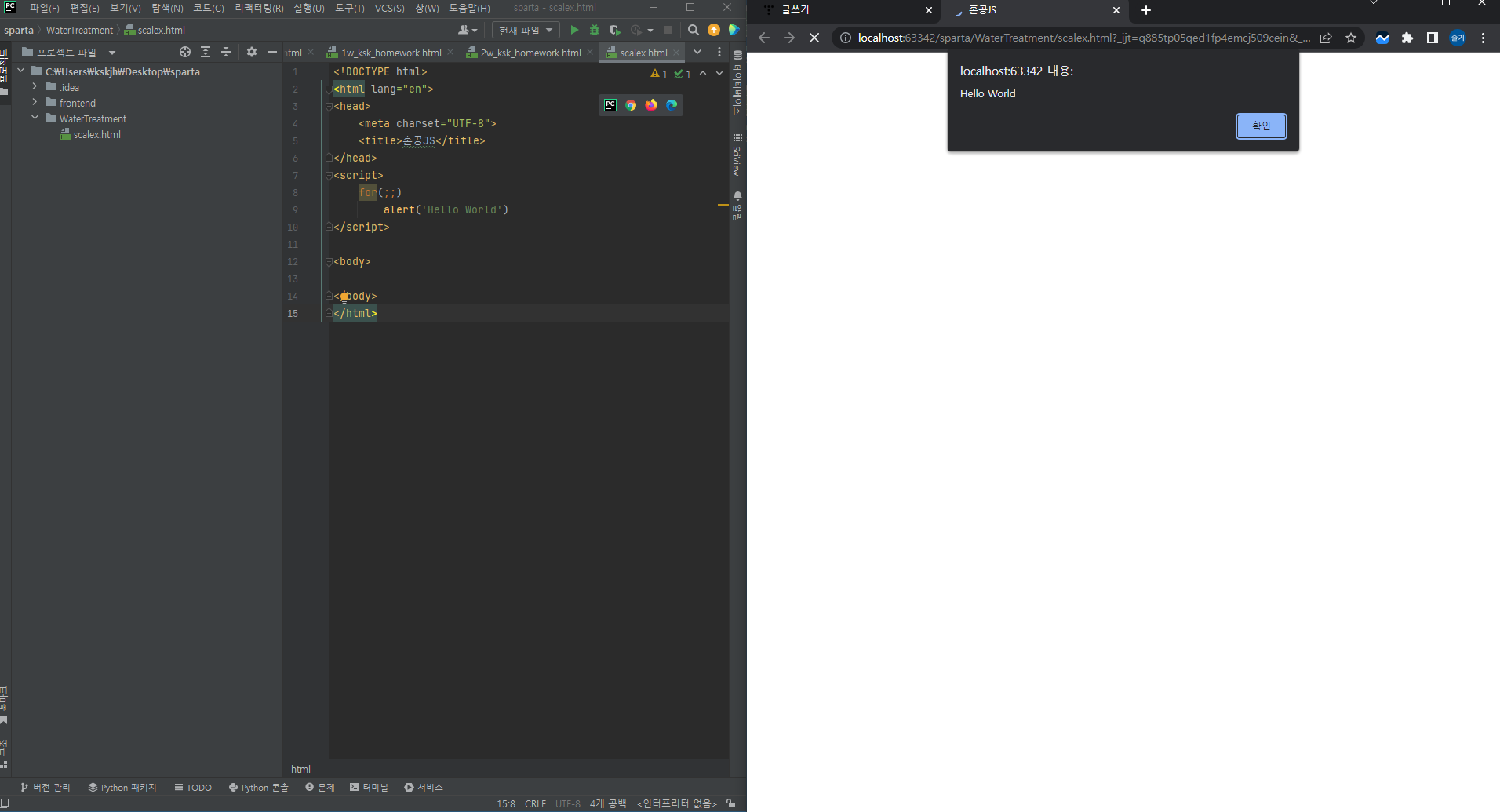Viewport: 1500px width, 812px height.
Task: Go to the next highlighted error down arrow
Action: [719, 73]
